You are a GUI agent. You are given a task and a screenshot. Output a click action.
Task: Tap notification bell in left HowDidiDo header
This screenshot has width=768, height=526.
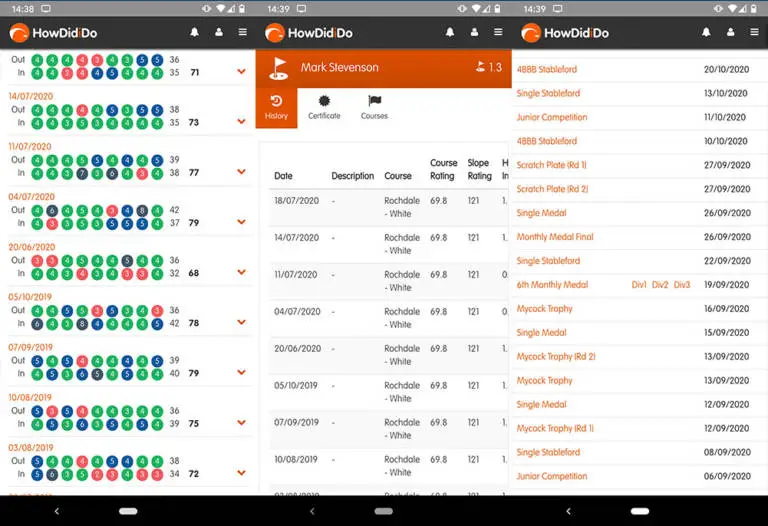coord(194,32)
